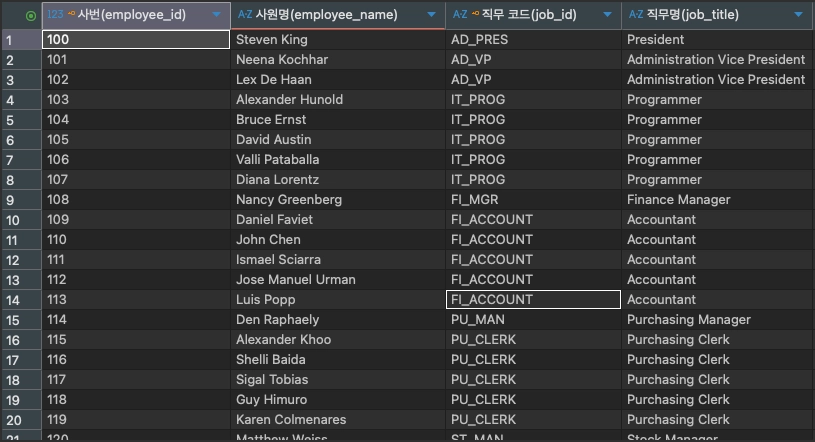The image size is (815, 442).
Task: Select row number 14 header
Action: tap(21, 300)
